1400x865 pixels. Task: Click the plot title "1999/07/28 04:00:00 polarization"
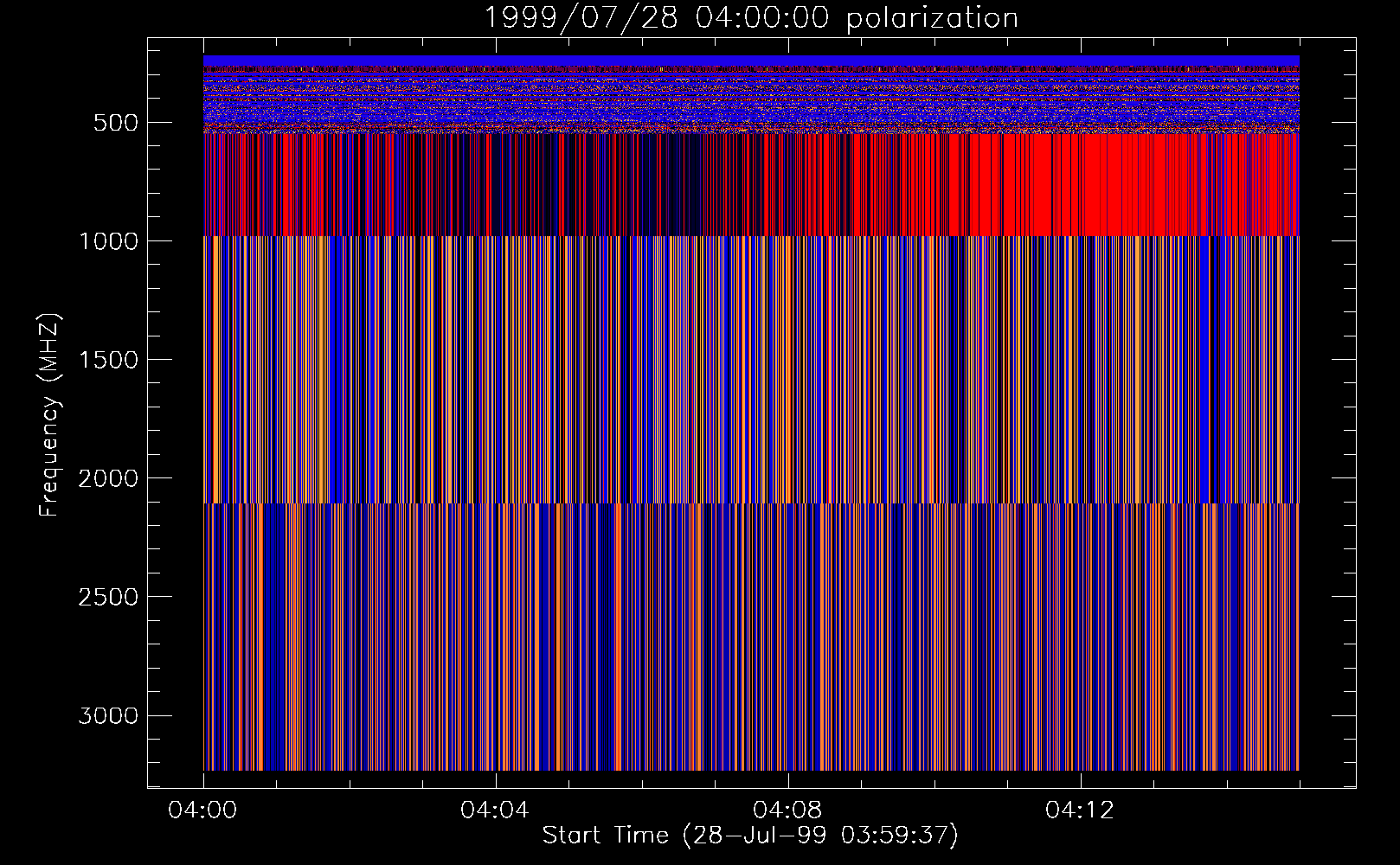751,18
